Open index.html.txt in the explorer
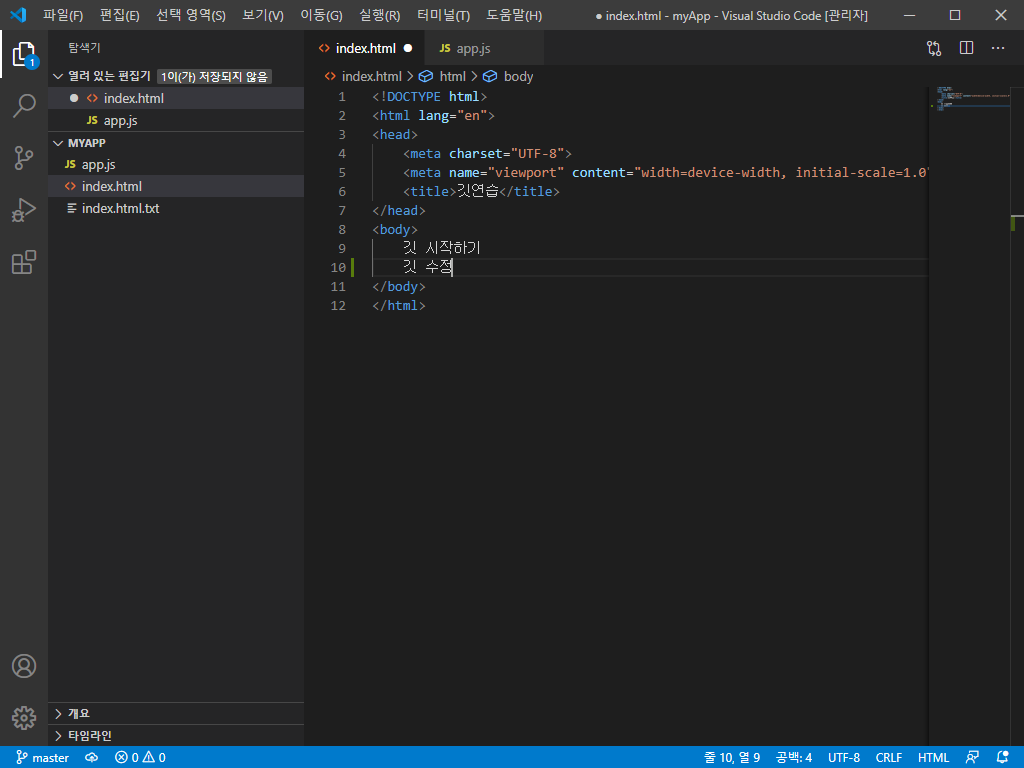 tap(176, 208)
